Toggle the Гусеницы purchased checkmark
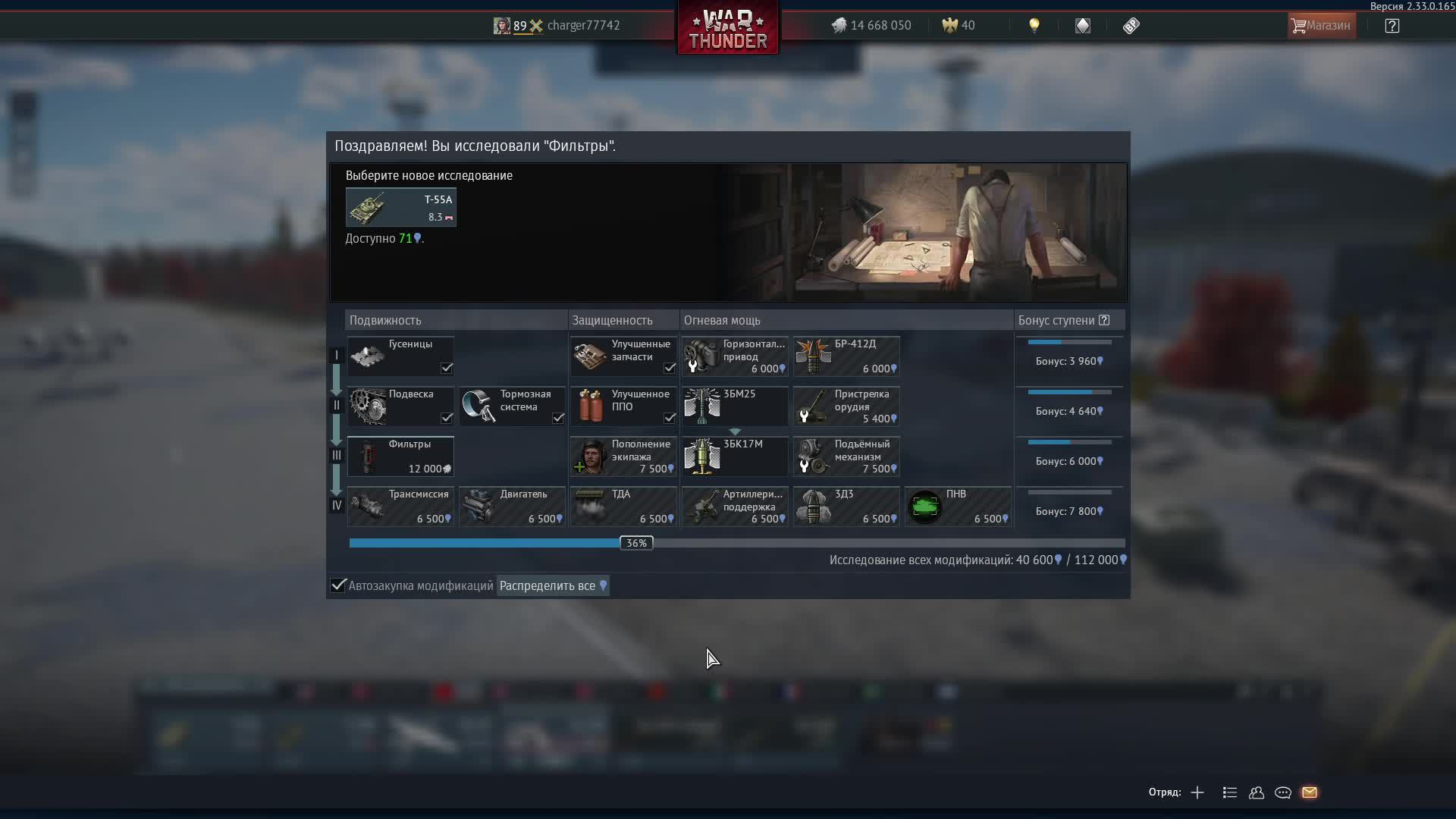The width and height of the screenshot is (1456, 819). (447, 368)
